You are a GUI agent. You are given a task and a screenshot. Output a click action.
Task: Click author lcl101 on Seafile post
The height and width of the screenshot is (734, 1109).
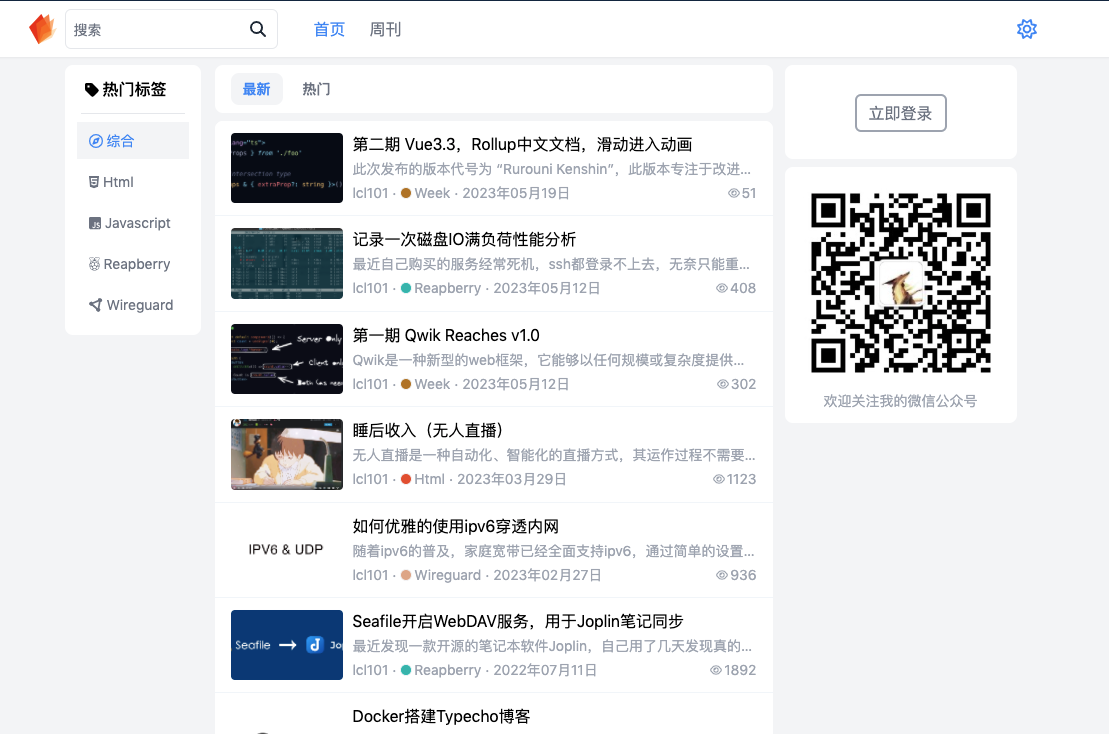point(371,670)
